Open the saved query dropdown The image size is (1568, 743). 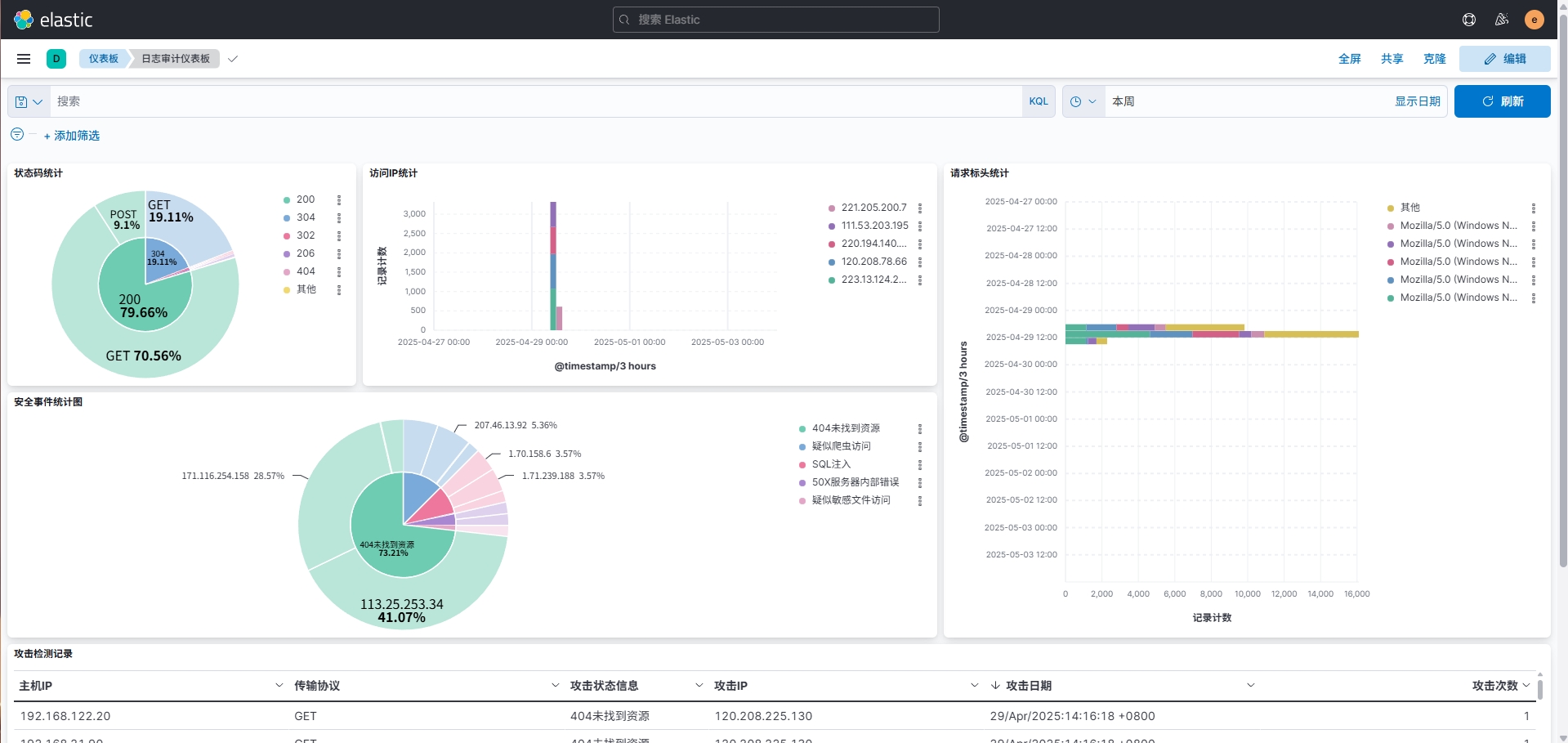tap(29, 101)
